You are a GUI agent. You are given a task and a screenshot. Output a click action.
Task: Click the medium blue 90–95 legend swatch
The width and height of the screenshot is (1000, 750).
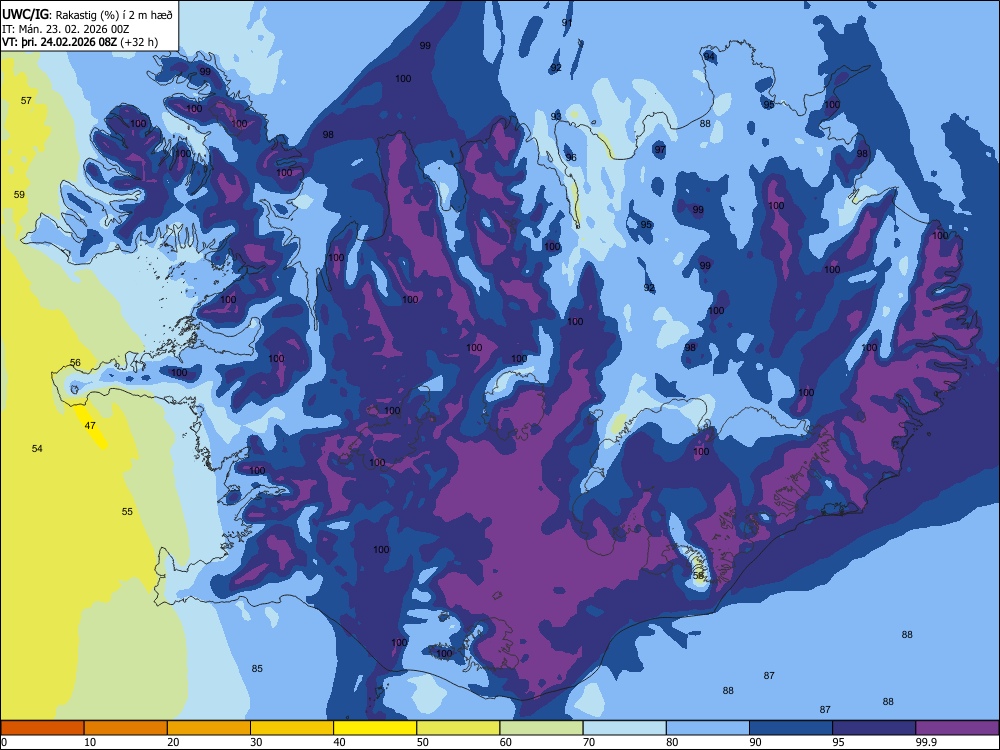click(791, 728)
